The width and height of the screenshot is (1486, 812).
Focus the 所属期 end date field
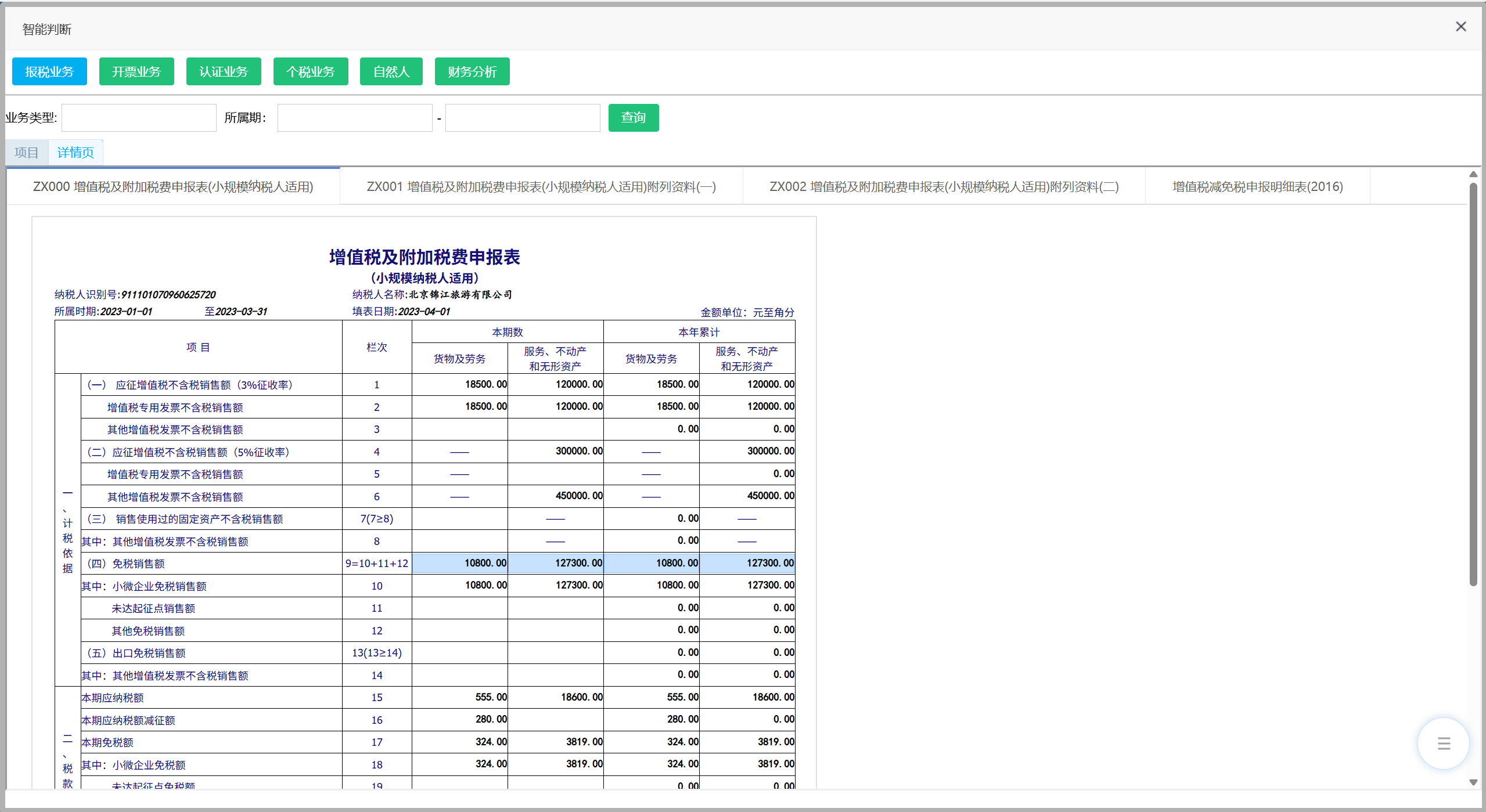(x=523, y=118)
